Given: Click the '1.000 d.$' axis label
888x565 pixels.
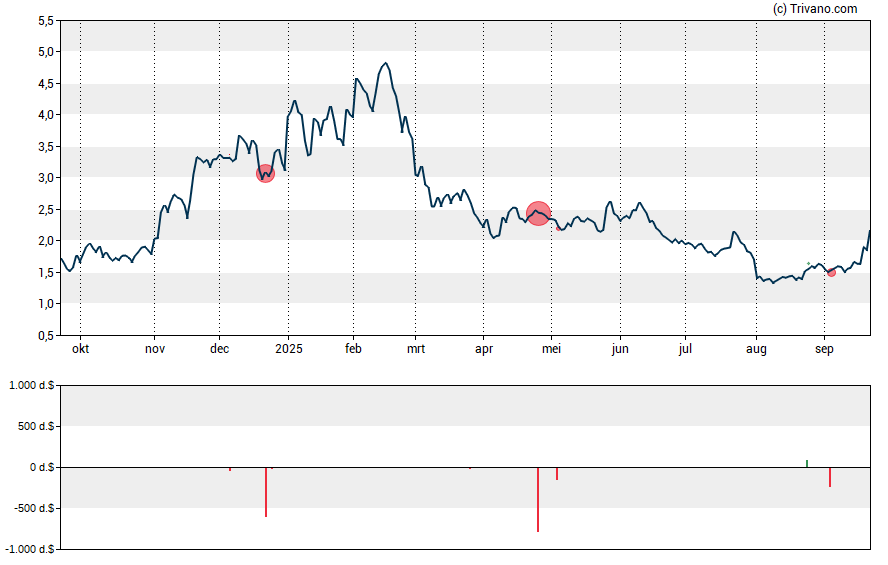Looking at the screenshot, I should (32, 386).
